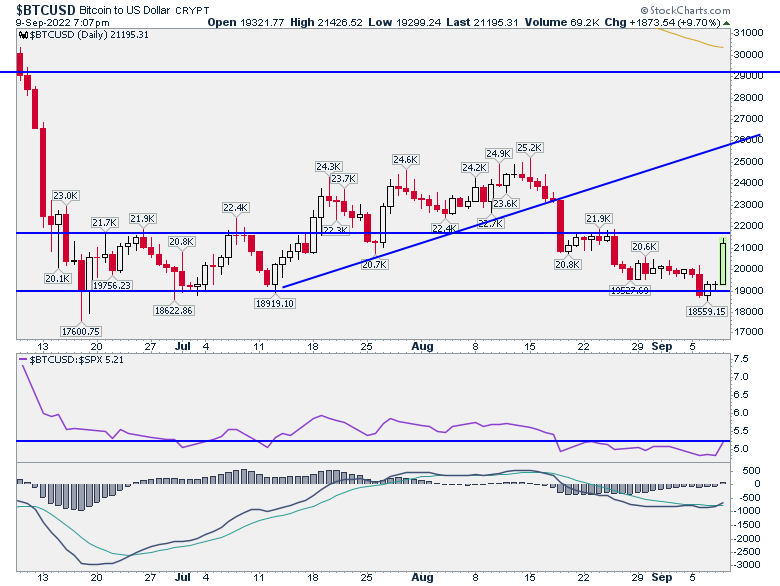The height and width of the screenshot is (586, 780).
Task: Click the 5.5 ratio axis label
Action: tap(741, 431)
